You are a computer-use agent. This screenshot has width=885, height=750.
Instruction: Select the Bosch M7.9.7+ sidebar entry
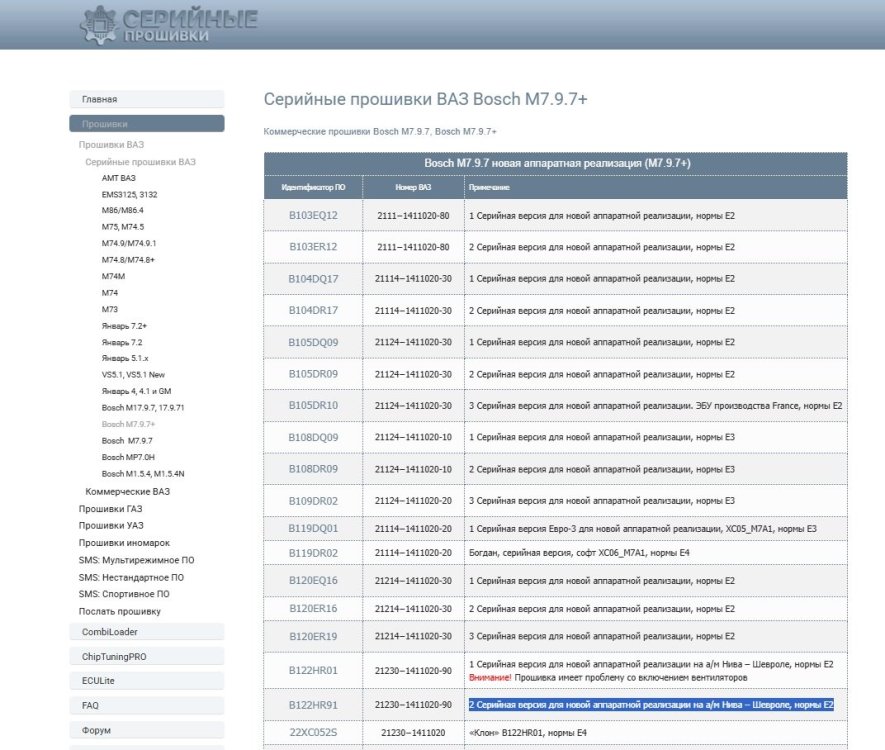tap(128, 424)
